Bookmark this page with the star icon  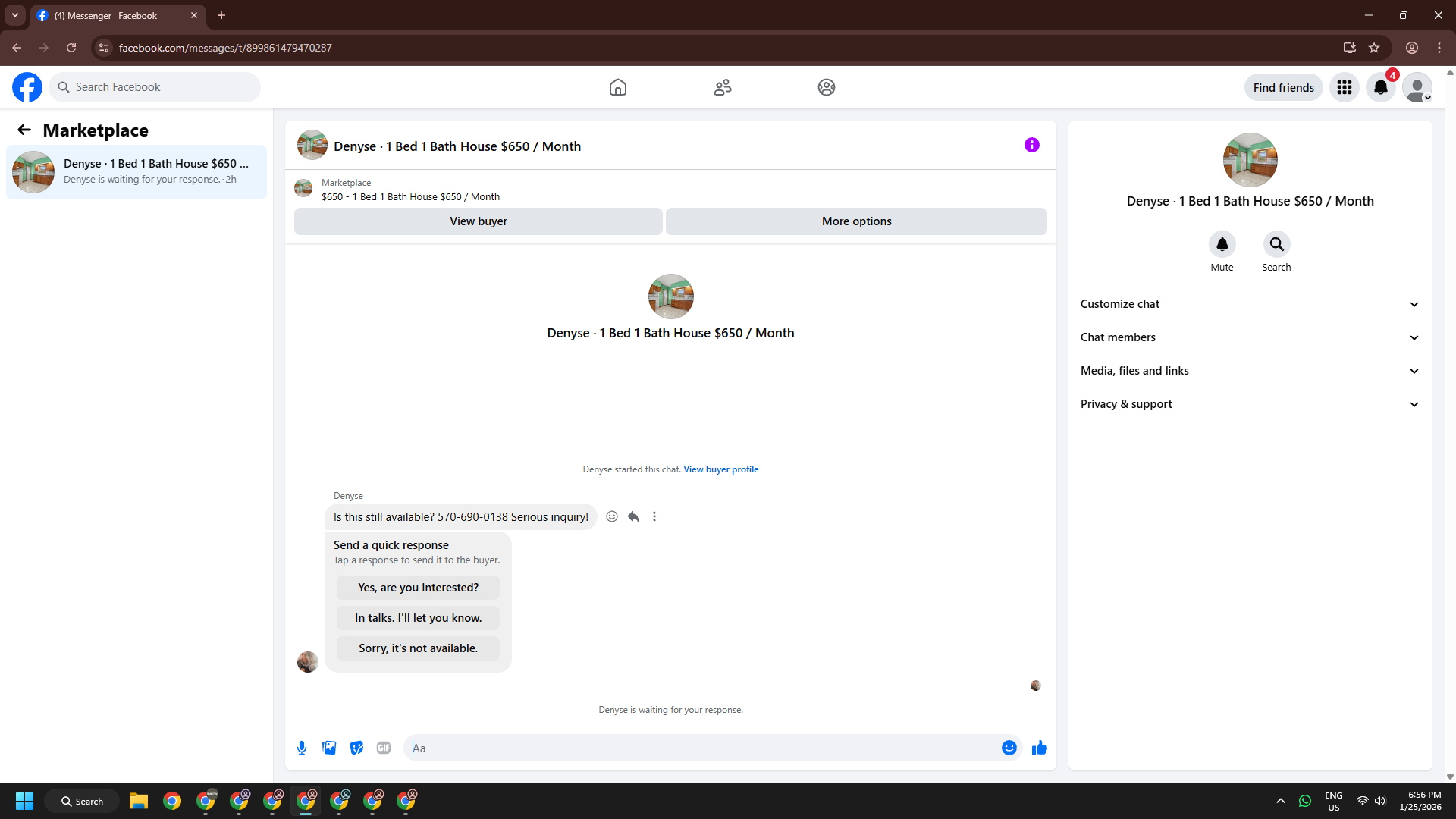(1374, 48)
